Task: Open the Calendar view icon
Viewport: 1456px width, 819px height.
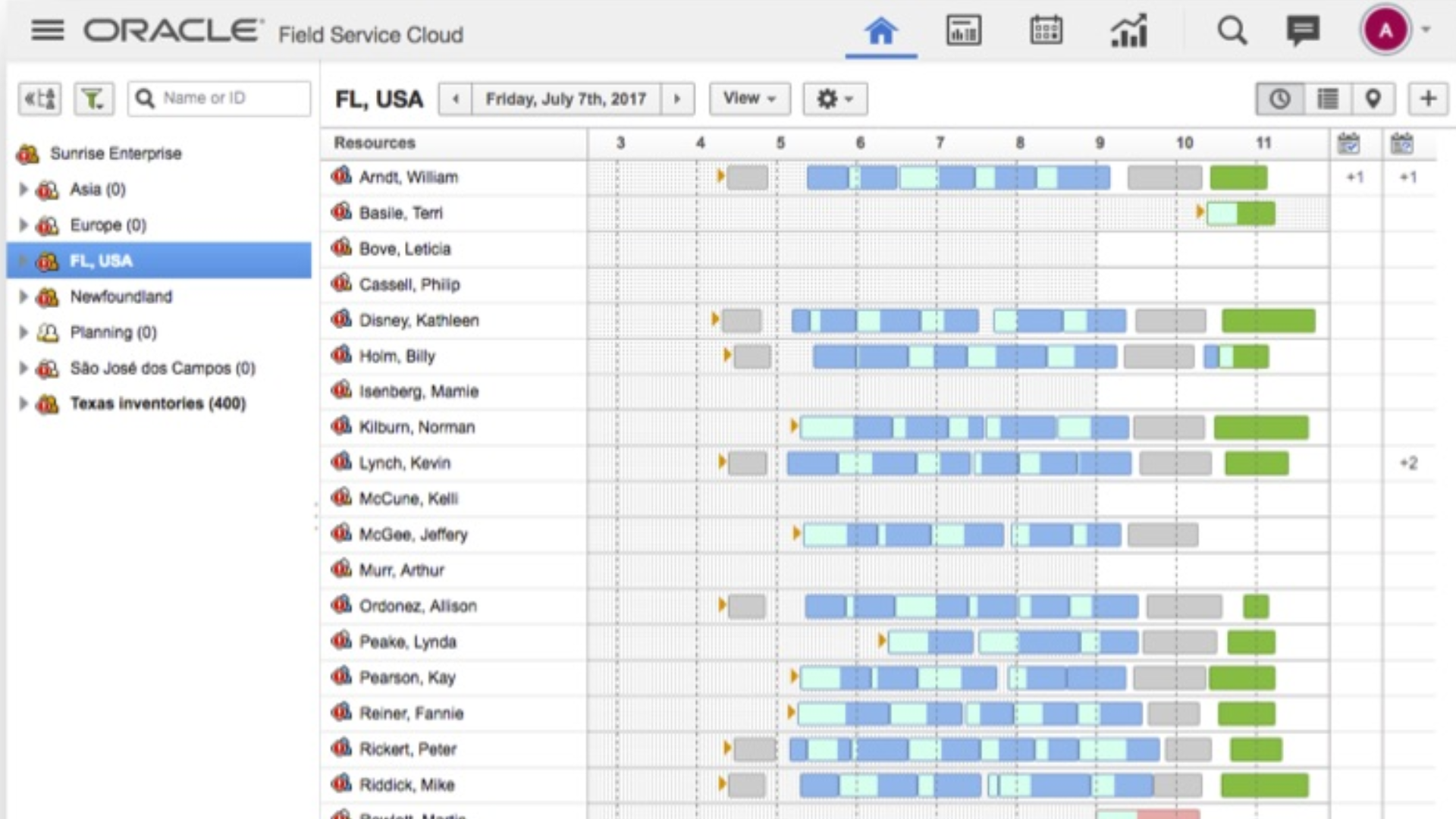Action: coord(1046,30)
